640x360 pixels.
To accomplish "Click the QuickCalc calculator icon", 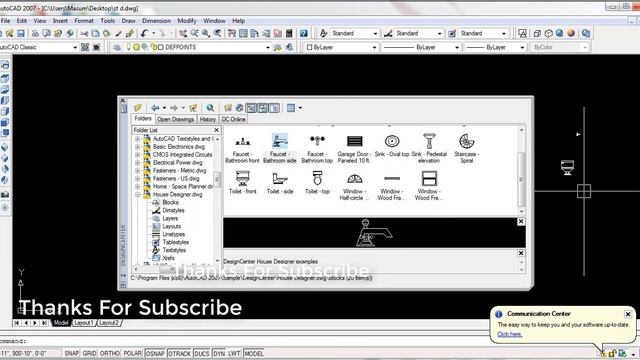I will 289,33.
